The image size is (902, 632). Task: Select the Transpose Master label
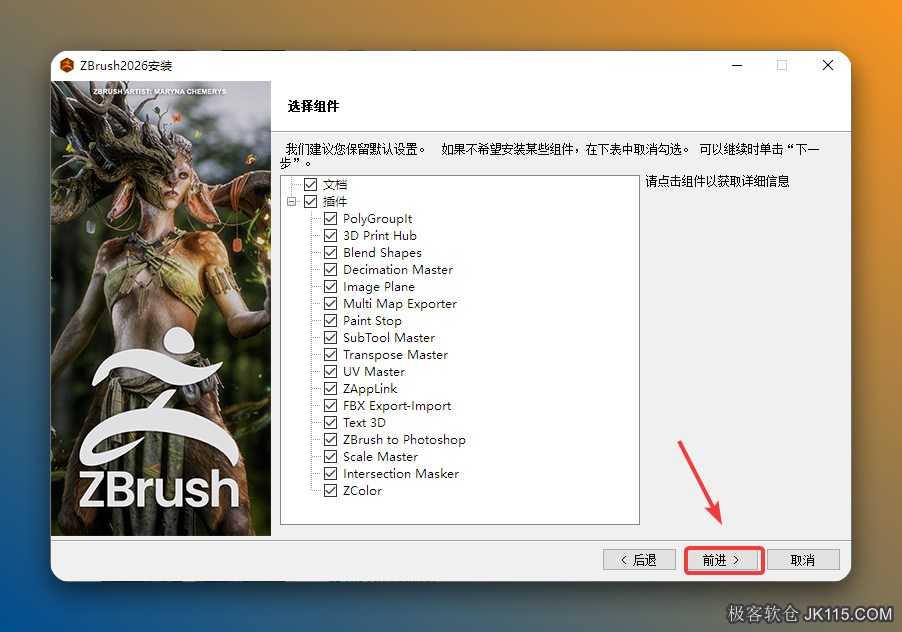(395, 354)
